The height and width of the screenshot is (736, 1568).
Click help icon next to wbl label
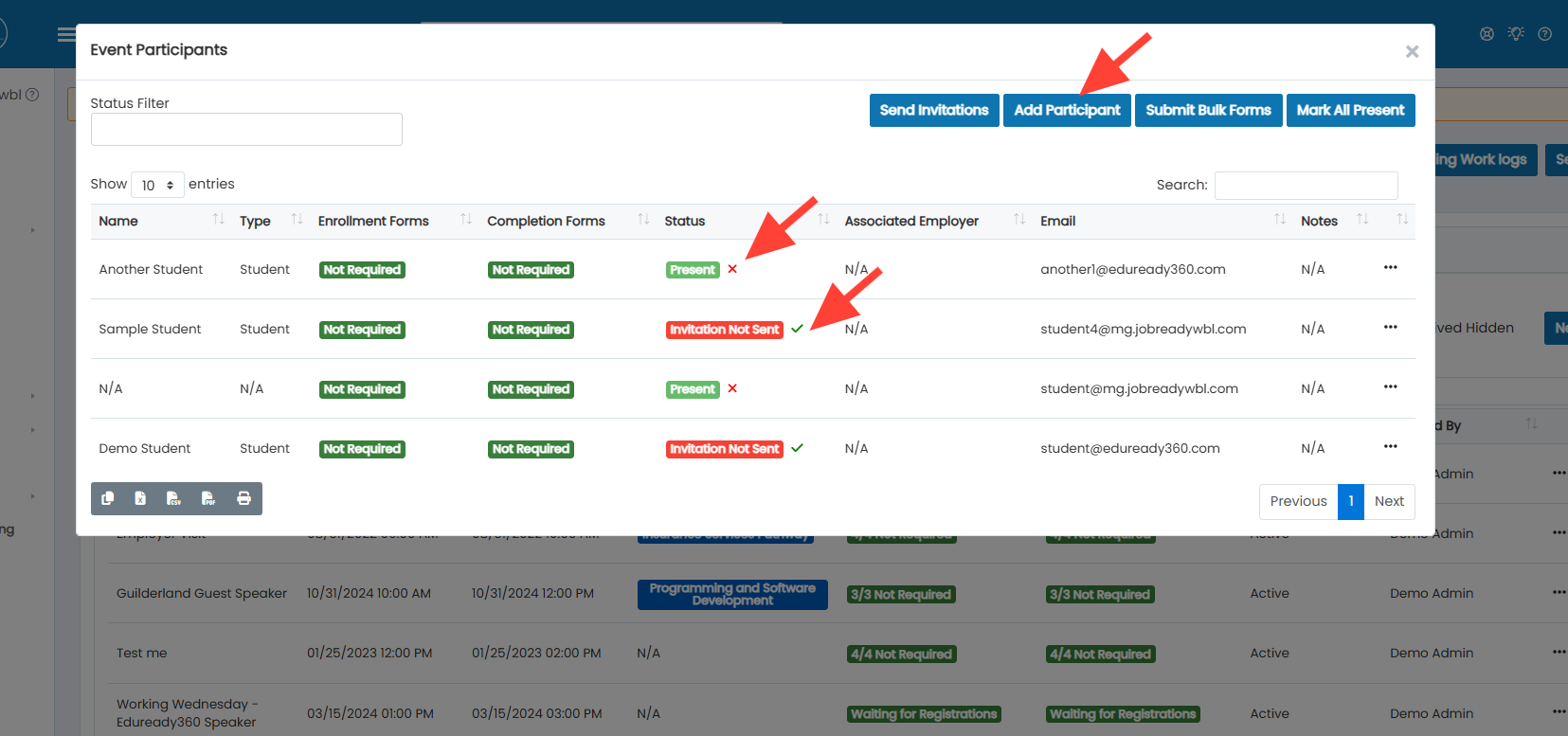32,95
